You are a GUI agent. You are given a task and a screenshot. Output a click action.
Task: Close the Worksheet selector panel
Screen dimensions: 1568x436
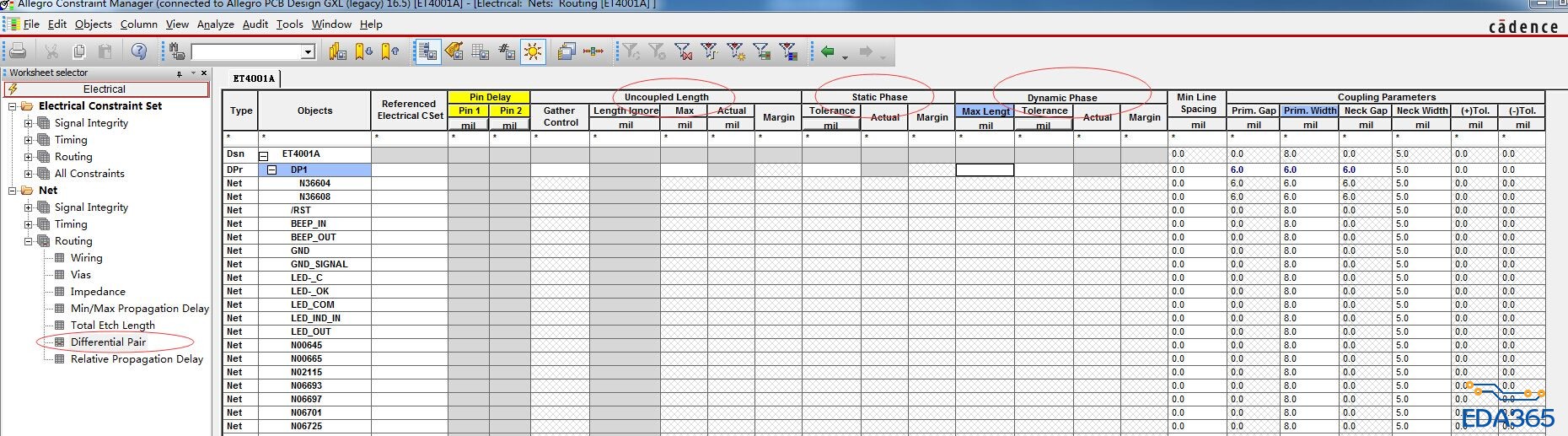click(204, 73)
